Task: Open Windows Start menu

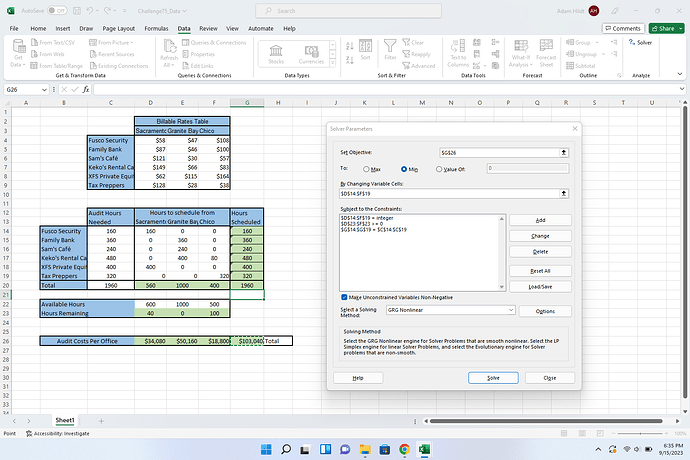Action: click(266, 449)
